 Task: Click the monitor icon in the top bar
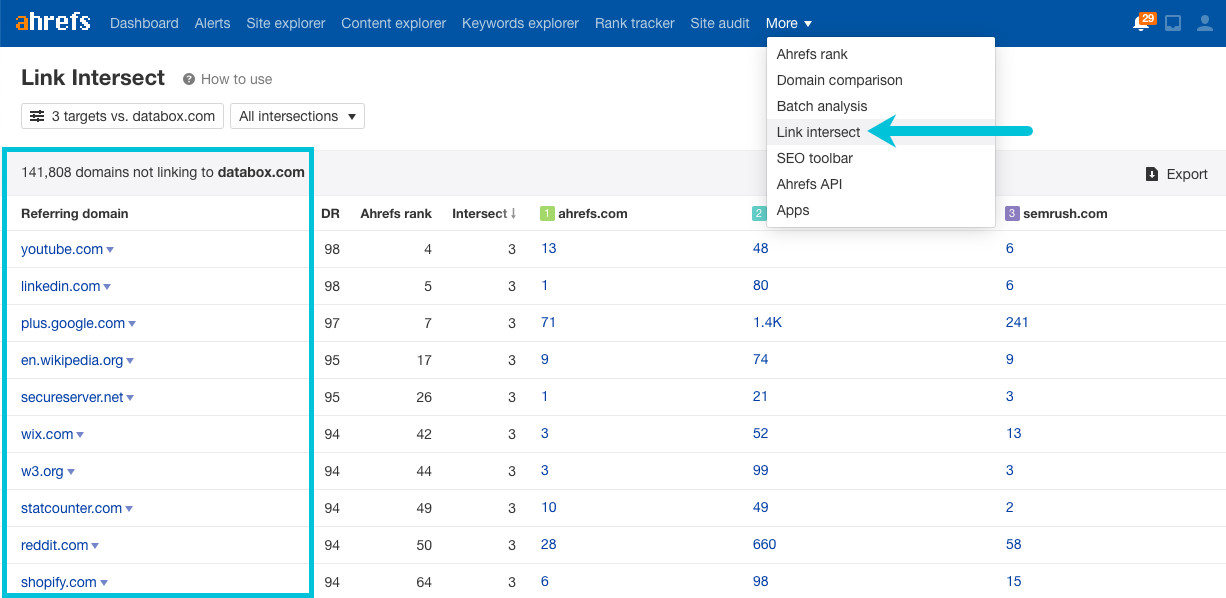1173,23
